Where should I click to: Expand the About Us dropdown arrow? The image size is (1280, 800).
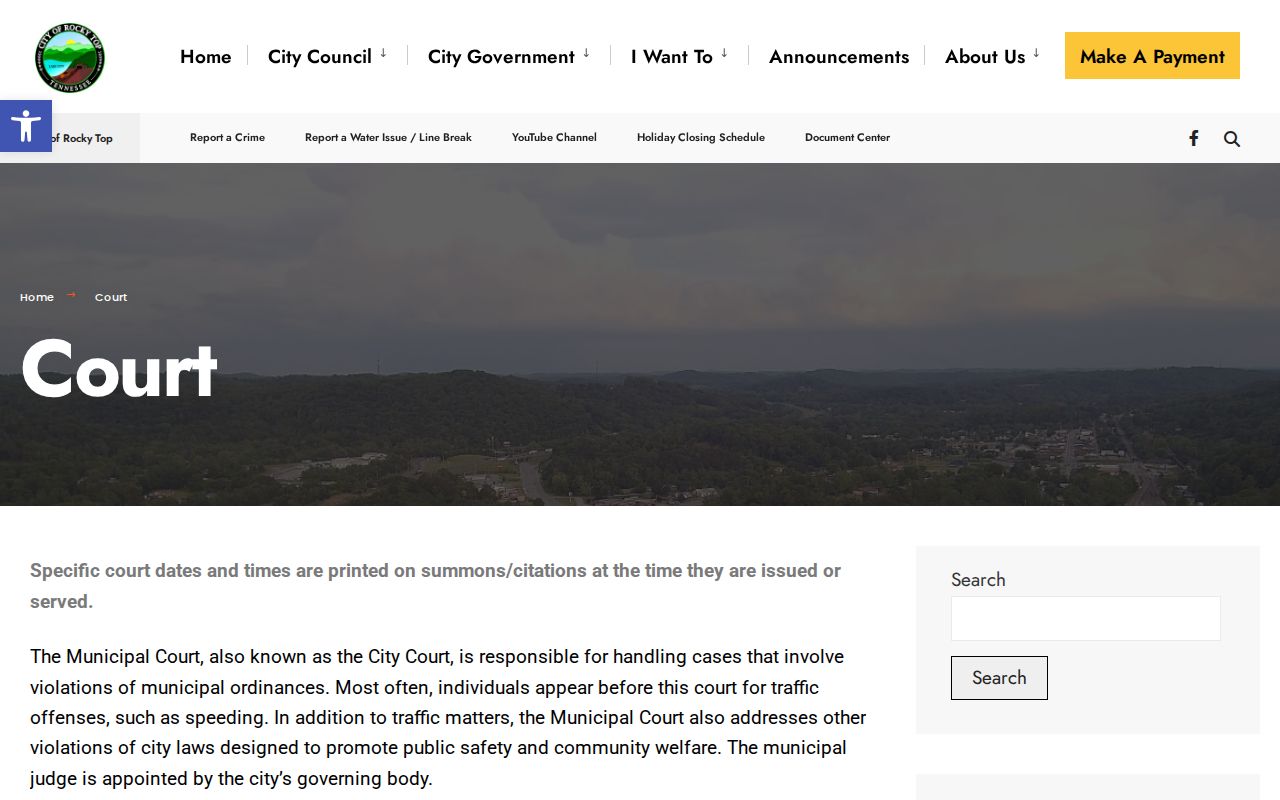tap(1036, 54)
